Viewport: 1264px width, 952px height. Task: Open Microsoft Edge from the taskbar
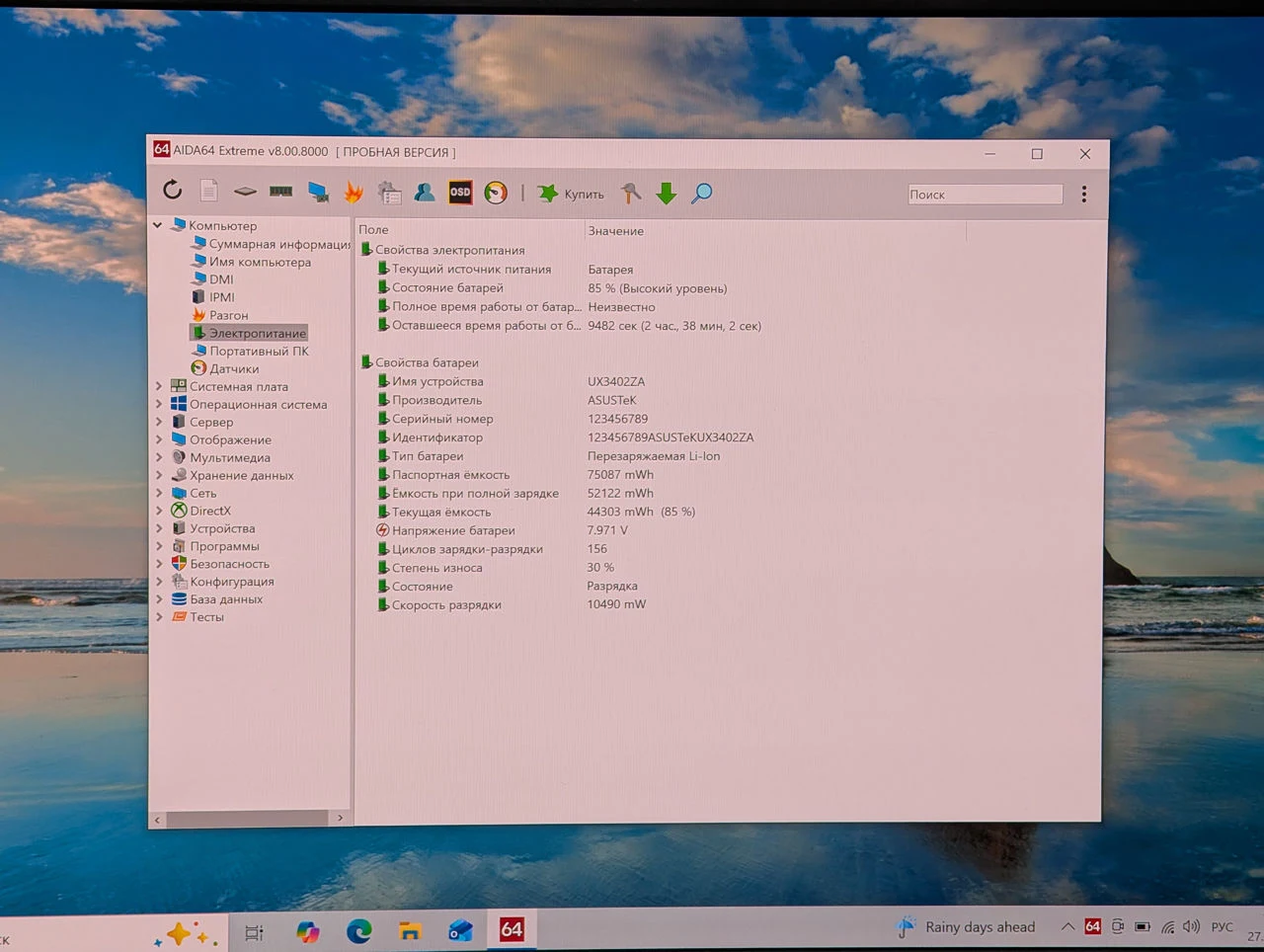point(358,930)
